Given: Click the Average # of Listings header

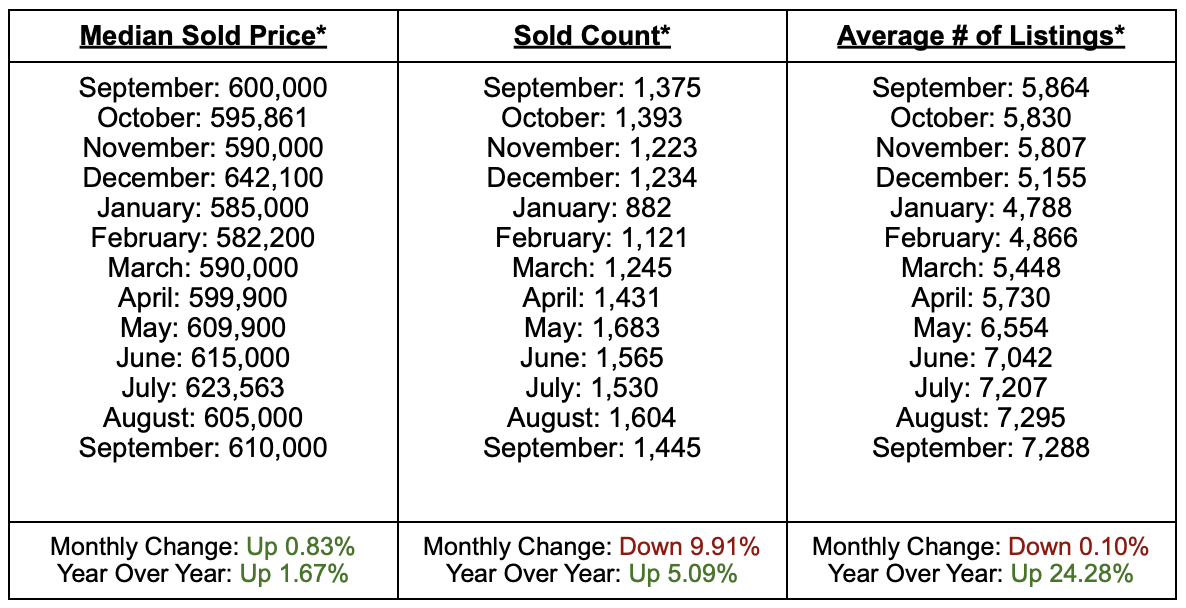Looking at the screenshot, I should click(x=980, y=37).
